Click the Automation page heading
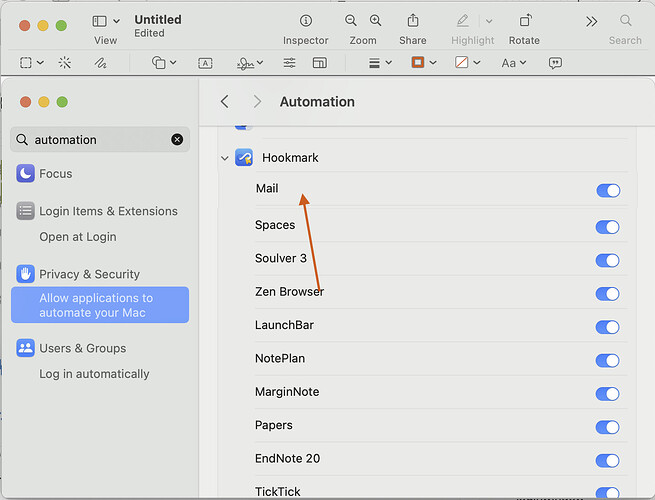The image size is (655, 500). (x=317, y=102)
